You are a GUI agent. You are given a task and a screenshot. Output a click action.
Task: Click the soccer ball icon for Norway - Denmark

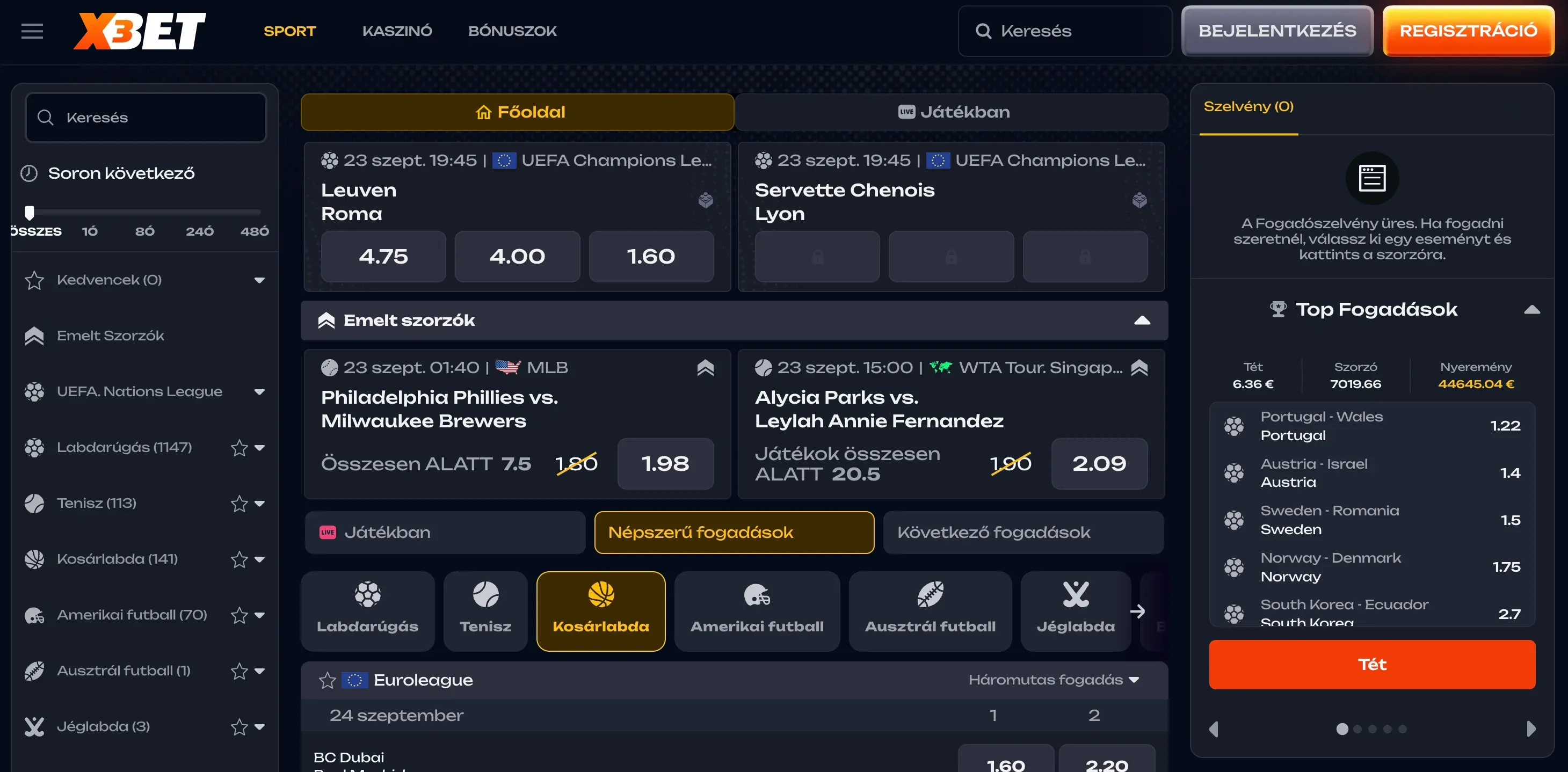[x=1234, y=567]
